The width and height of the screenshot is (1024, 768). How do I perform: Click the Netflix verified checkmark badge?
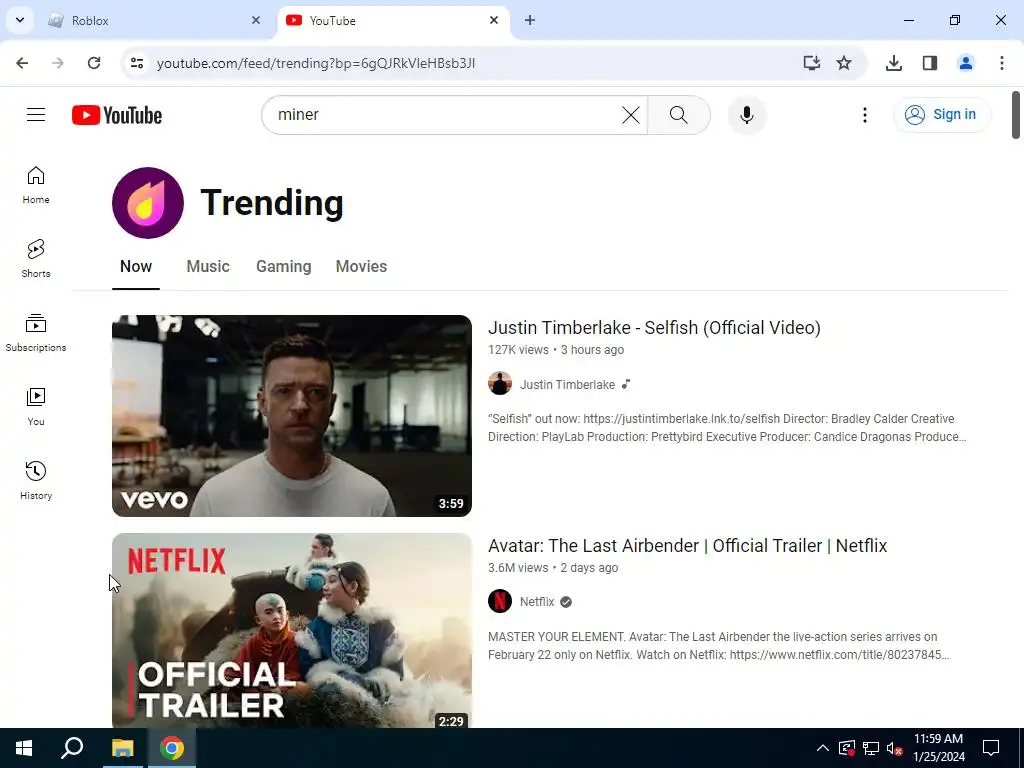566,602
